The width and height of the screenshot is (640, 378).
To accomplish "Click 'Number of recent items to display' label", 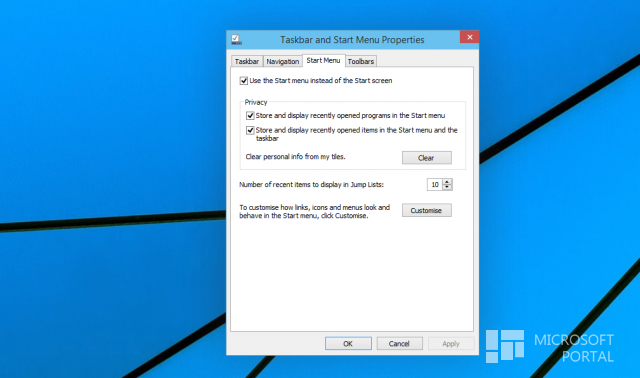I will [x=311, y=185].
